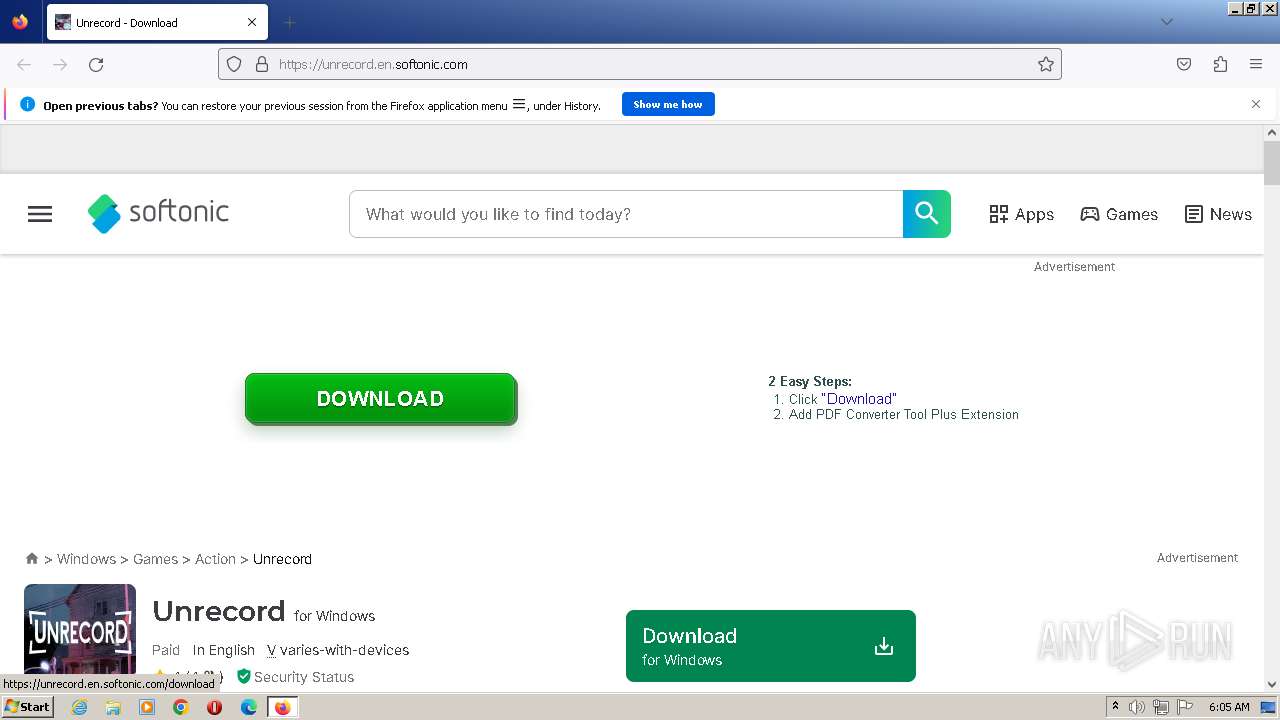
Task: Open the News section
Action: 1218,214
